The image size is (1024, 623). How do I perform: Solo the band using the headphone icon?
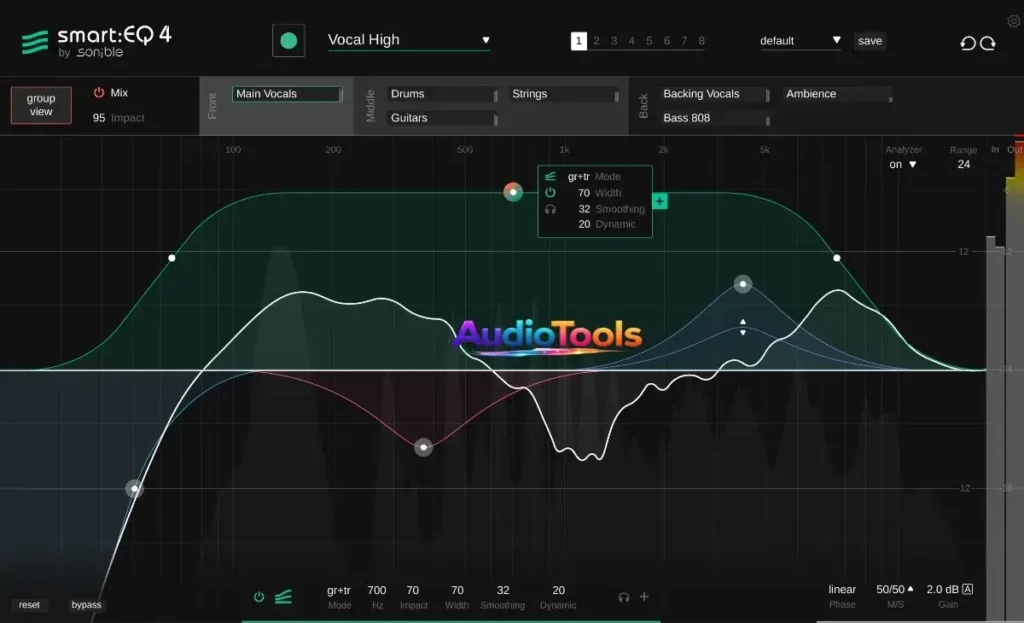coord(623,596)
